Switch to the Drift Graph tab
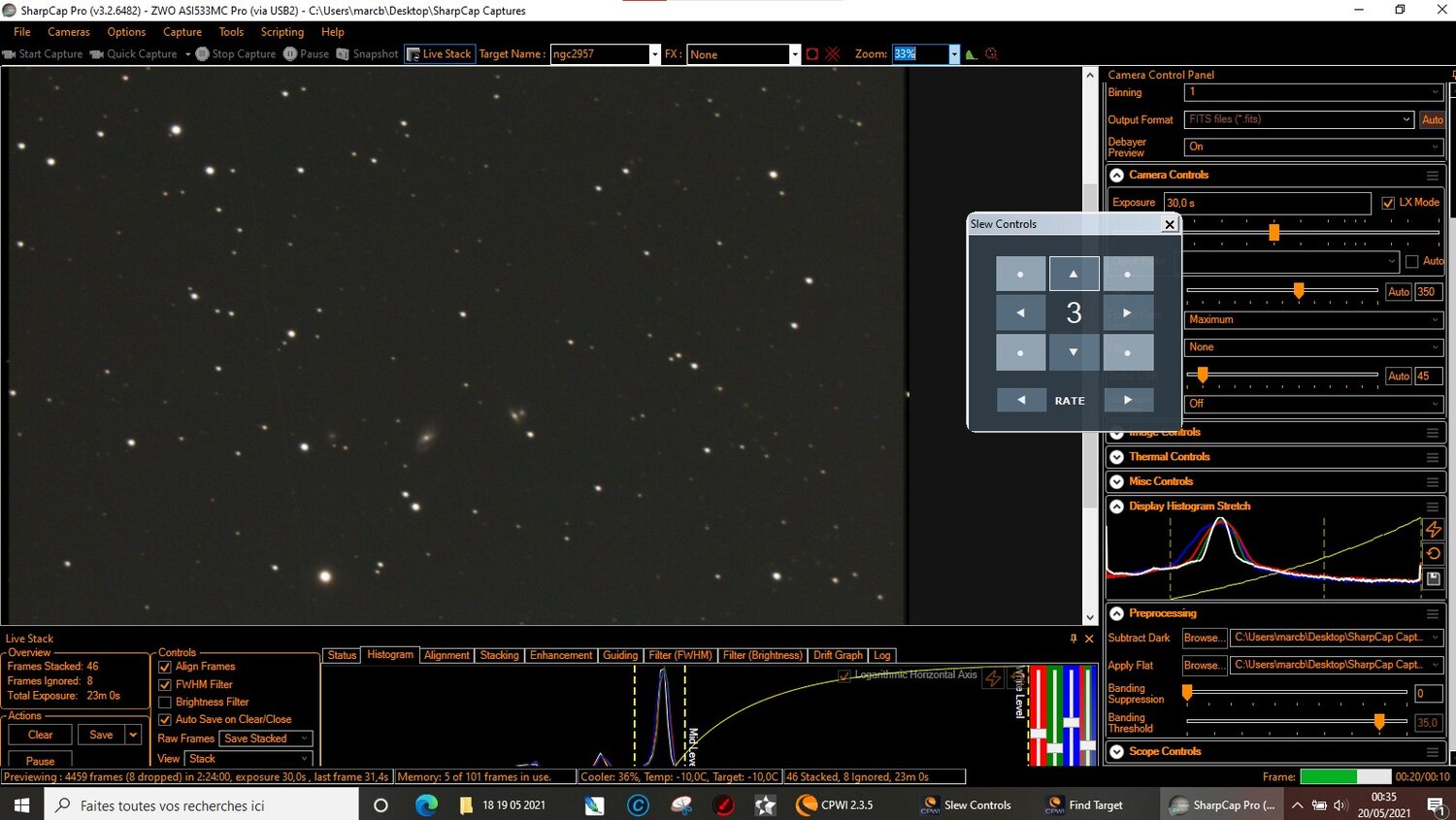 pos(837,655)
